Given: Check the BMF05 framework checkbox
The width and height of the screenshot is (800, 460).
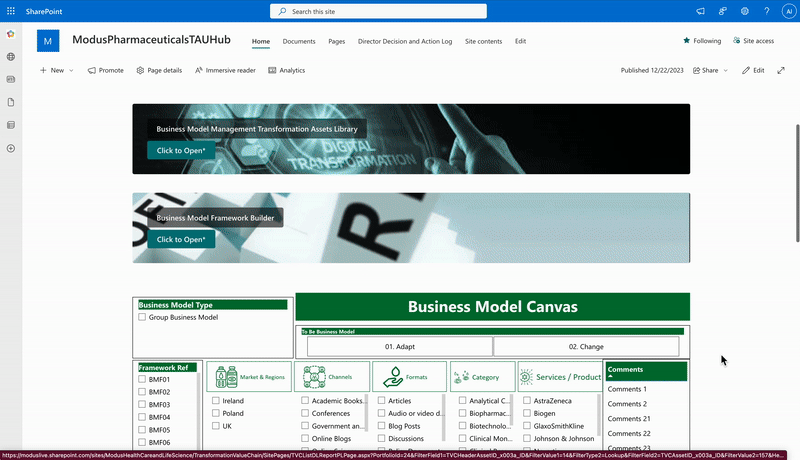Looking at the screenshot, I should pyautogui.click(x=142, y=429).
